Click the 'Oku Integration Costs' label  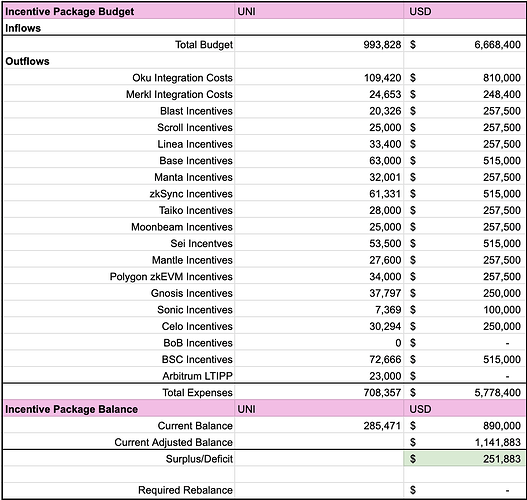click(182, 78)
